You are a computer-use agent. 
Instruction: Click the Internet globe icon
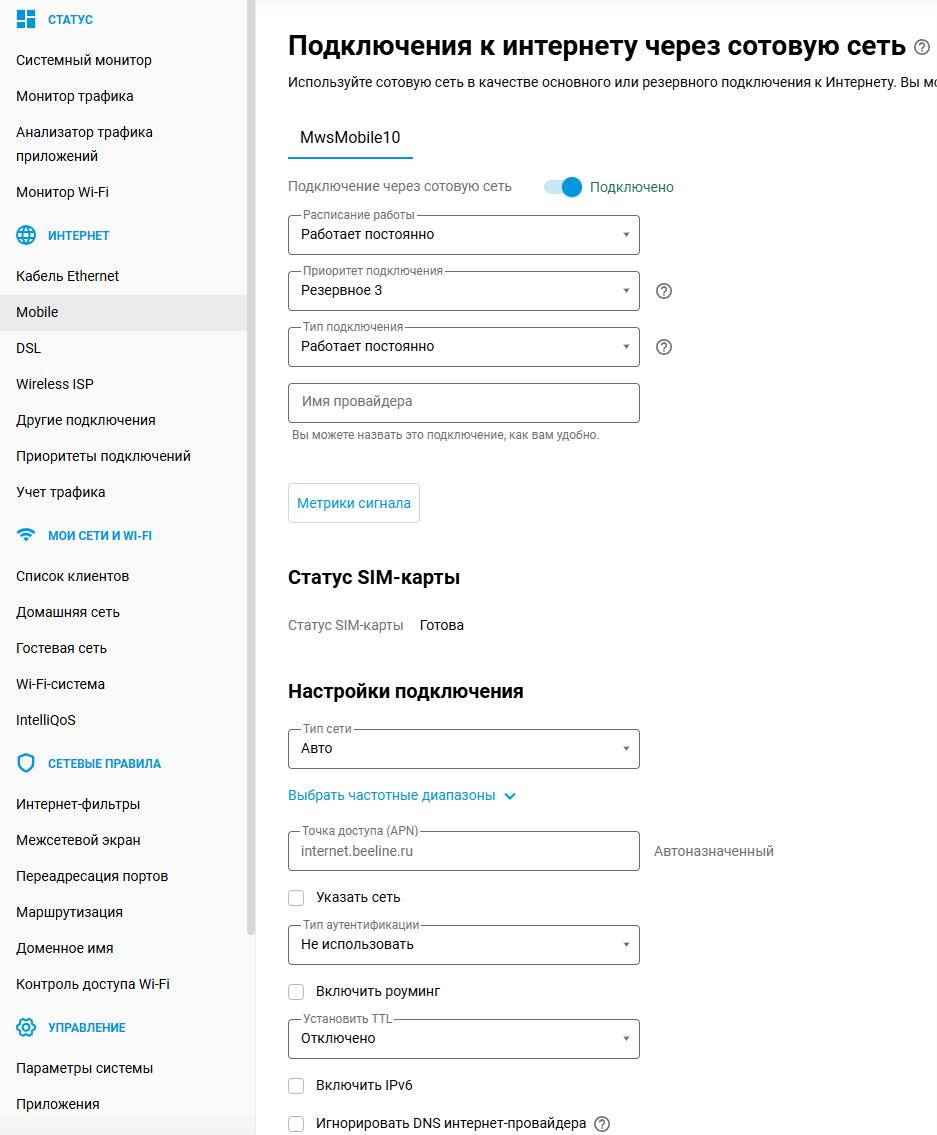click(x=26, y=235)
